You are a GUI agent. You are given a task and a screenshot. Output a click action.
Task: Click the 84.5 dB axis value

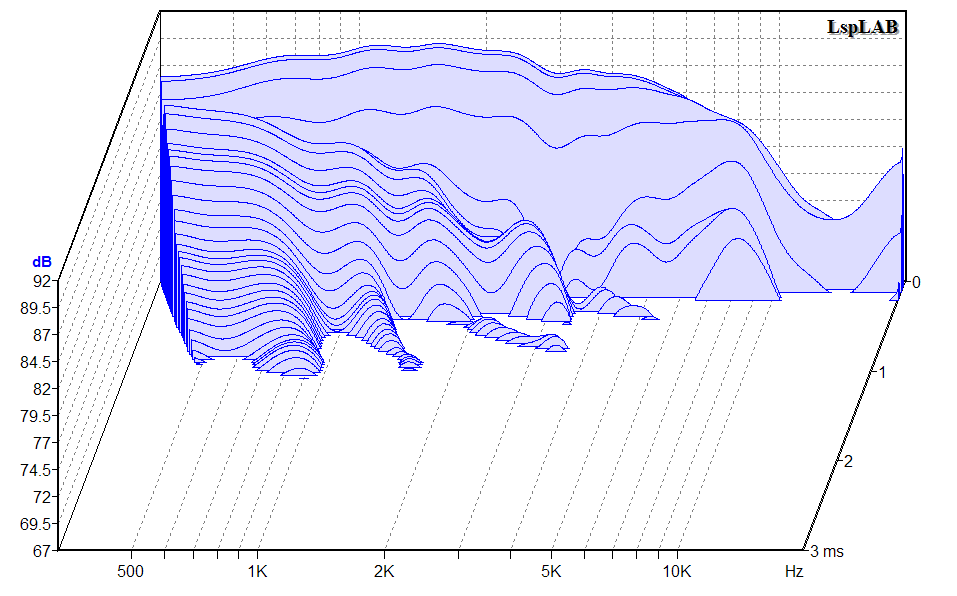click(36, 362)
